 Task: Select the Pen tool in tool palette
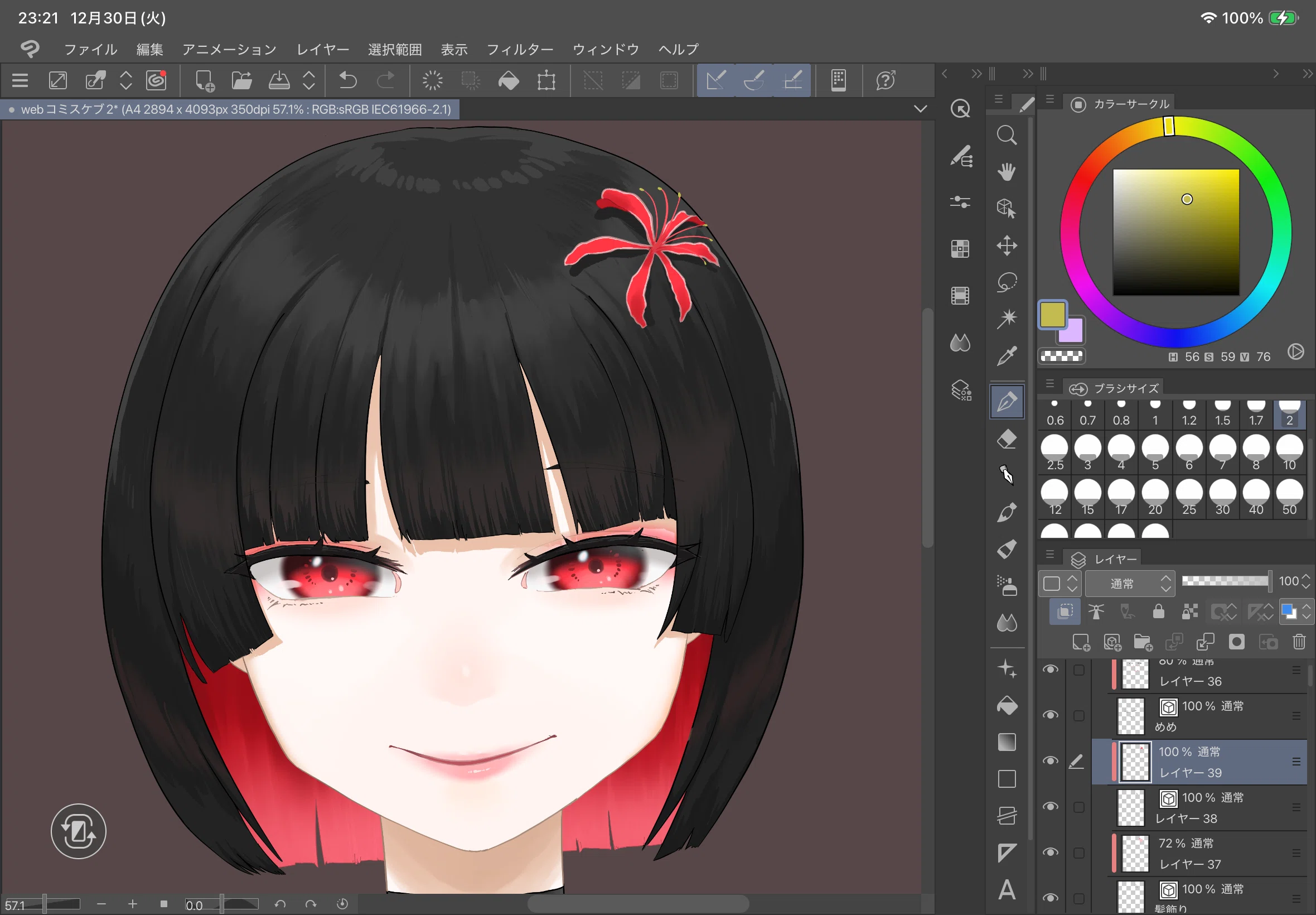tap(1007, 401)
